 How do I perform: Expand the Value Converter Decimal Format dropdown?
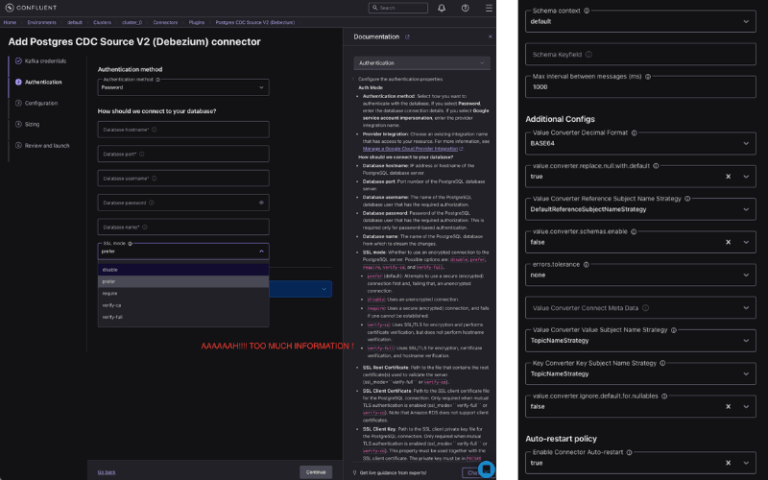639,142
